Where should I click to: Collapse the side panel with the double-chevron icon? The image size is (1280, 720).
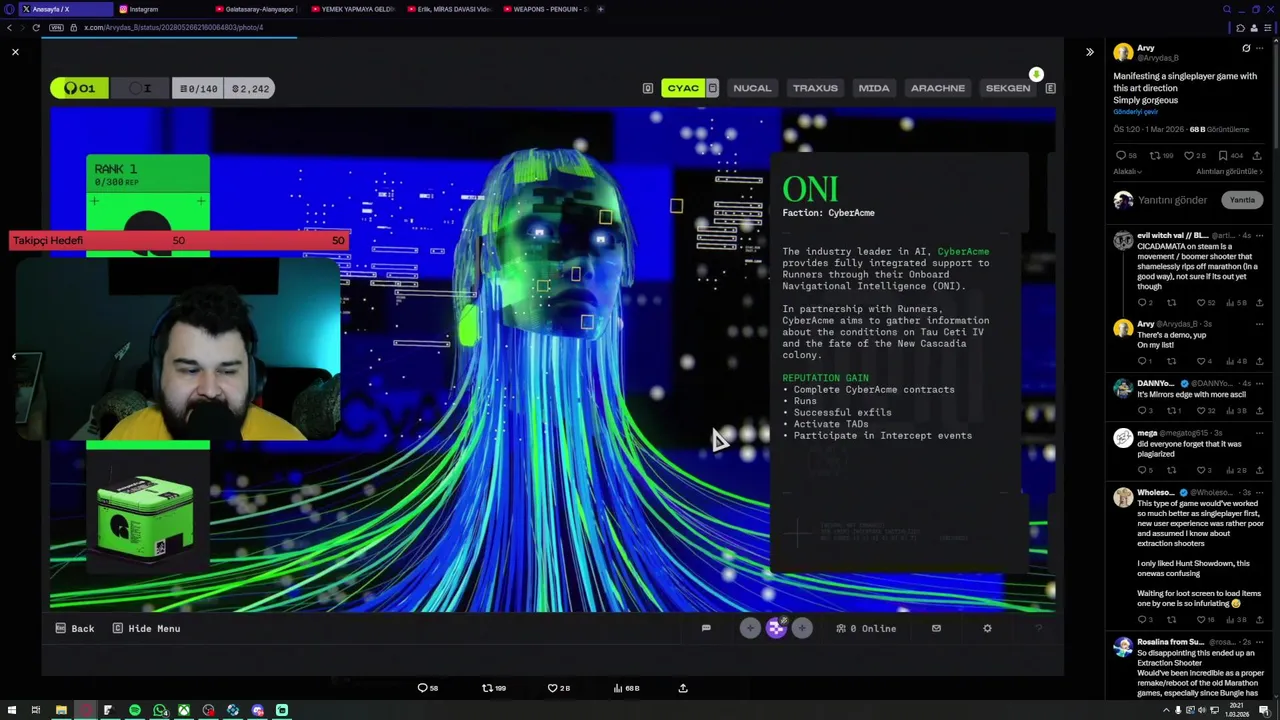(x=1090, y=52)
